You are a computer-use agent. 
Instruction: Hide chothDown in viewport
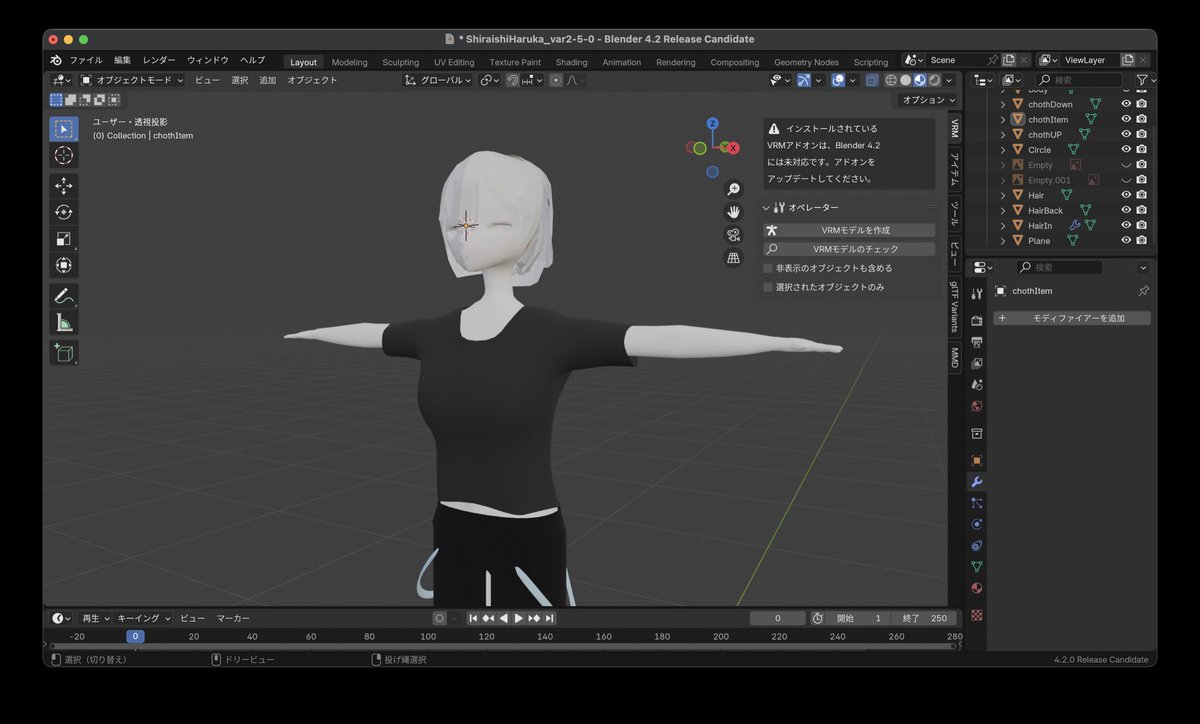pos(1126,104)
